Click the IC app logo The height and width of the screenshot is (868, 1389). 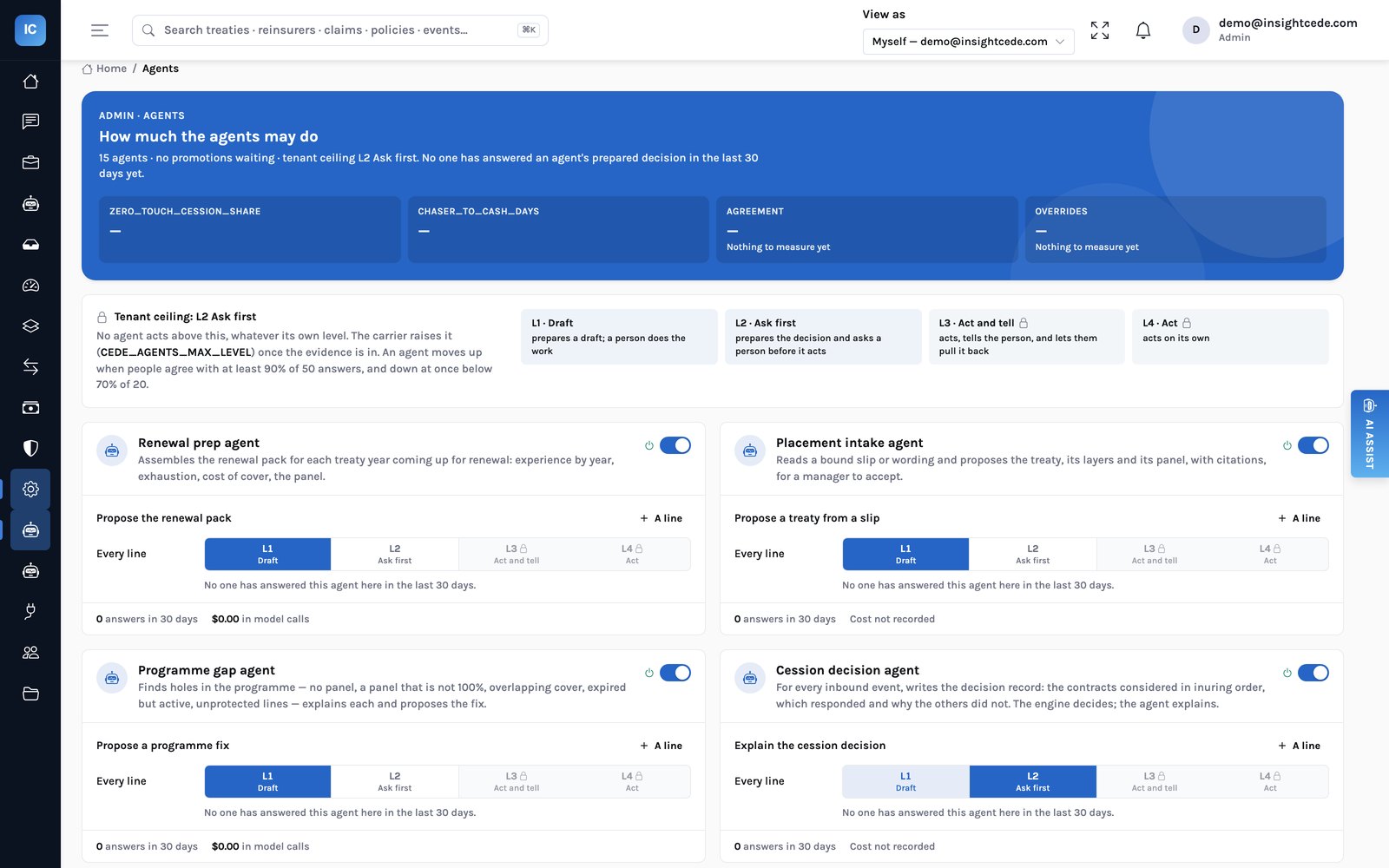click(30, 30)
